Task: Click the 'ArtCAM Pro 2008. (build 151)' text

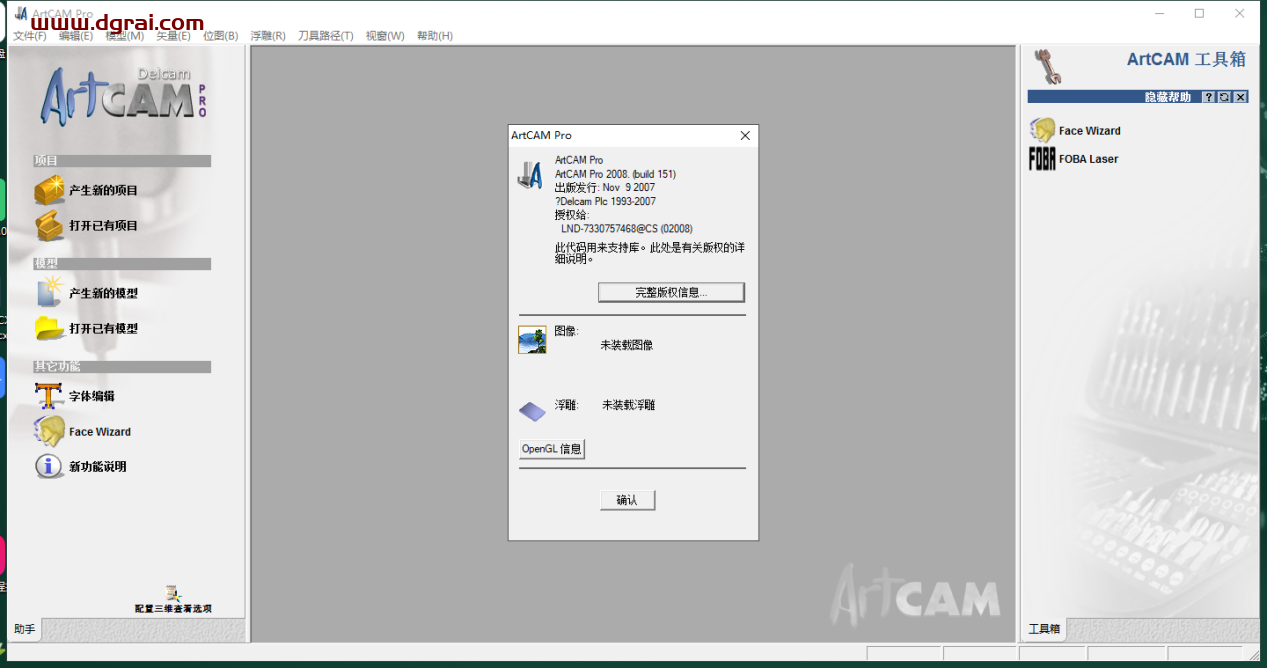Action: click(x=615, y=174)
